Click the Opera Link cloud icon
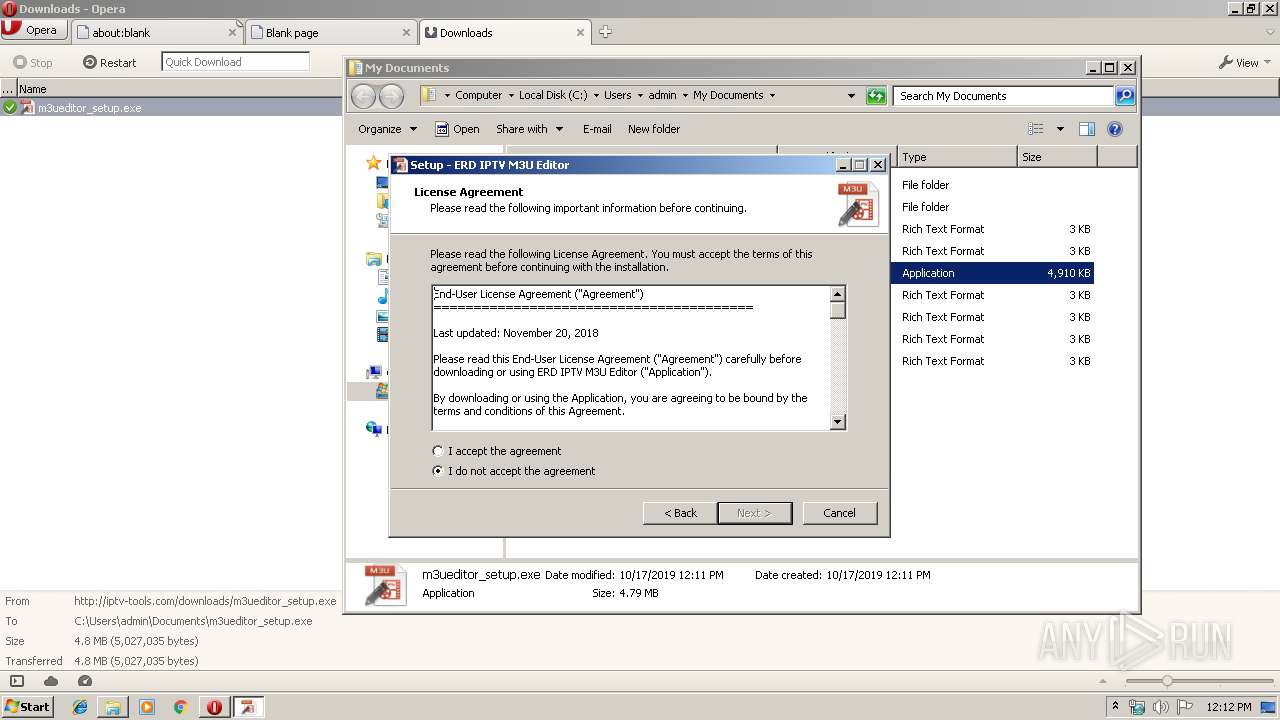The width and height of the screenshot is (1280, 720). pyautogui.click(x=51, y=681)
